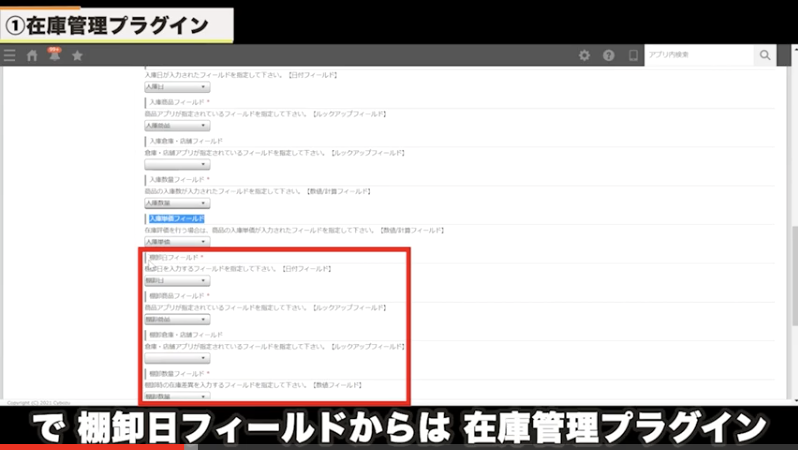The height and width of the screenshot is (450, 798).
Task: Expand the 入庫商品 field dropdown
Action: point(177,126)
